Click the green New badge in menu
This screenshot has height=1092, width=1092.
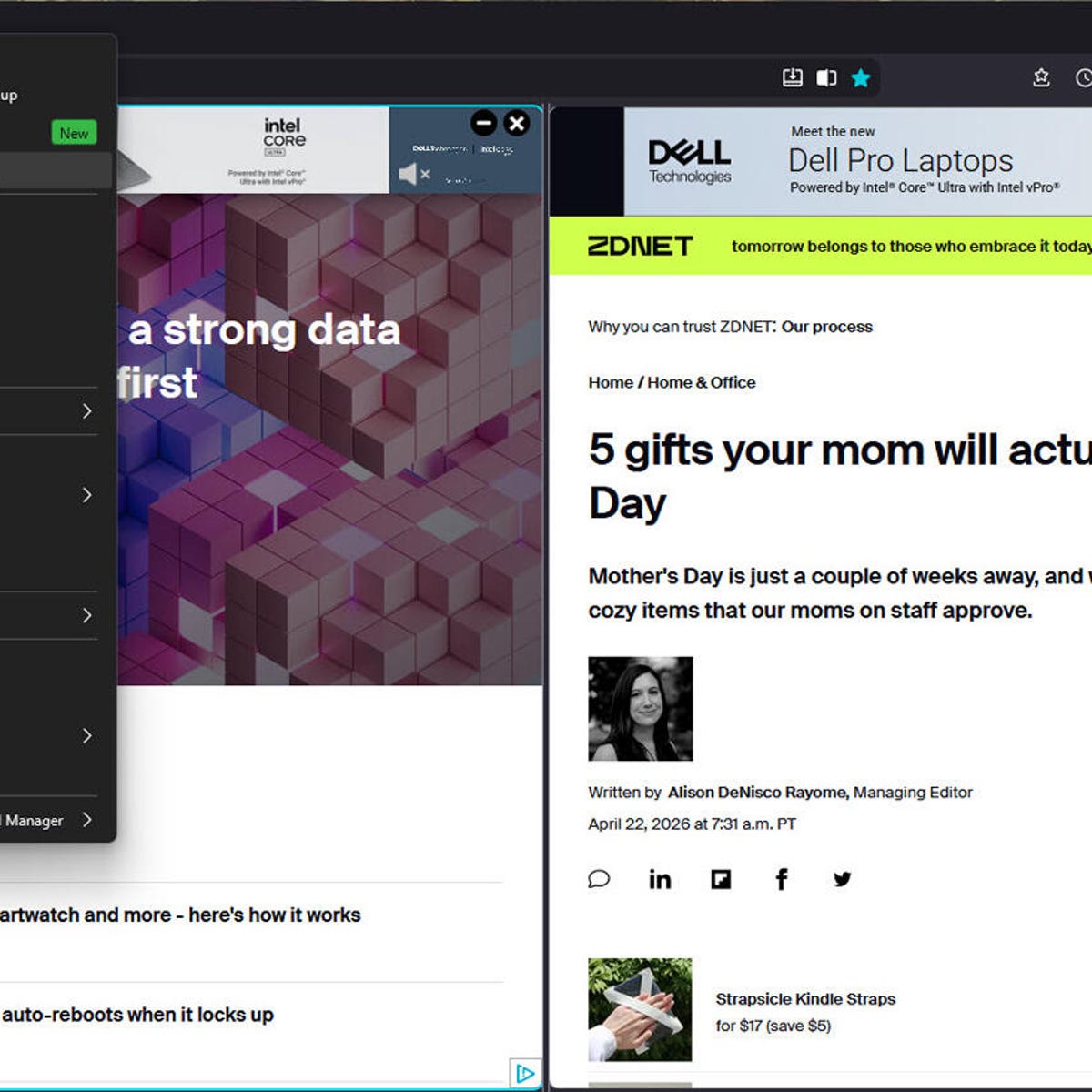tap(74, 133)
